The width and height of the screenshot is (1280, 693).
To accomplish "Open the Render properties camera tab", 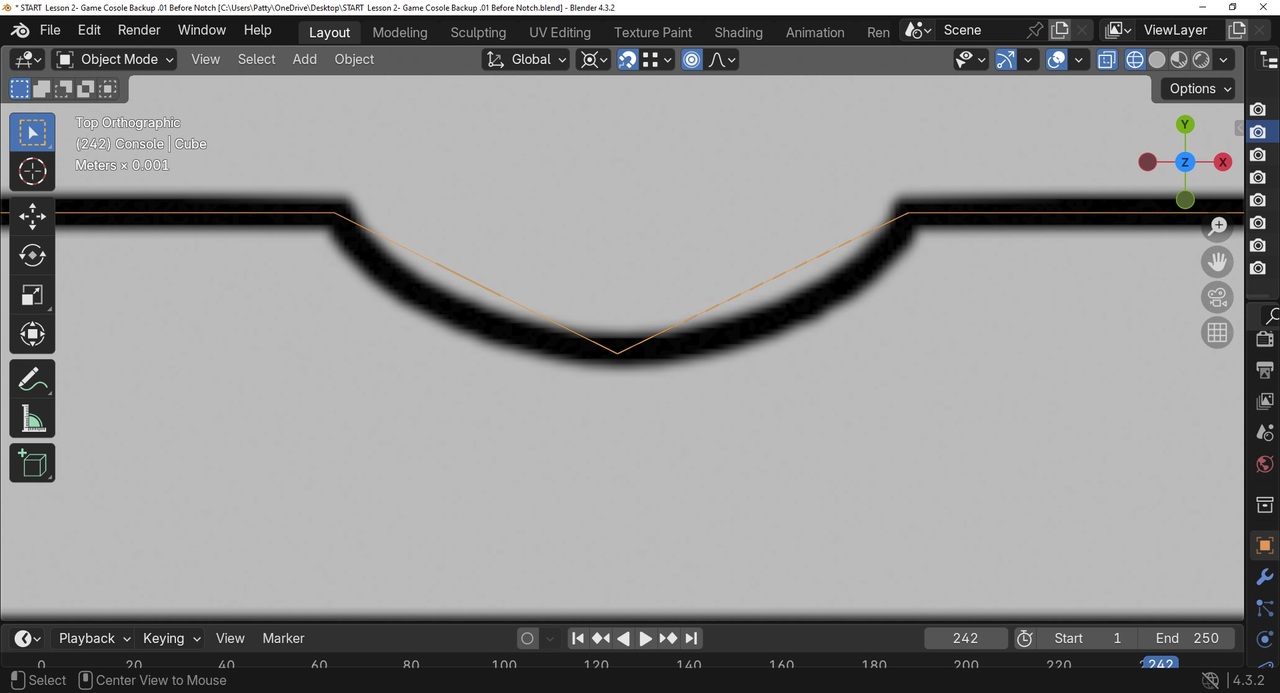I will 1264,340.
